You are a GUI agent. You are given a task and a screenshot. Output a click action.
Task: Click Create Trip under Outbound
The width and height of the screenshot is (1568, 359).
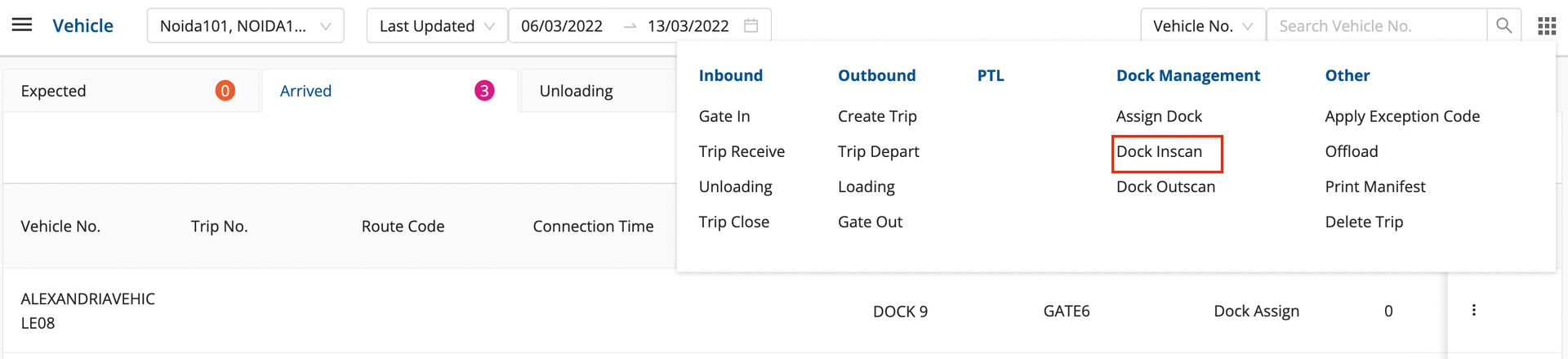click(x=877, y=116)
